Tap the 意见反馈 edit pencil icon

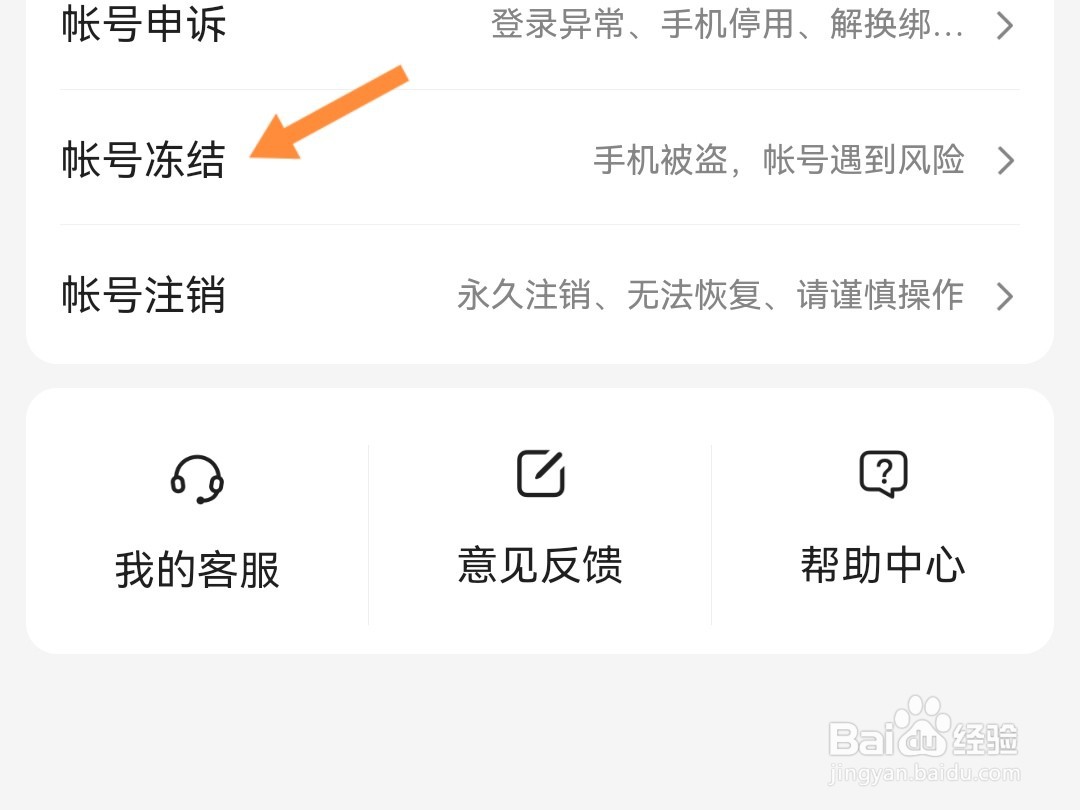(x=541, y=474)
